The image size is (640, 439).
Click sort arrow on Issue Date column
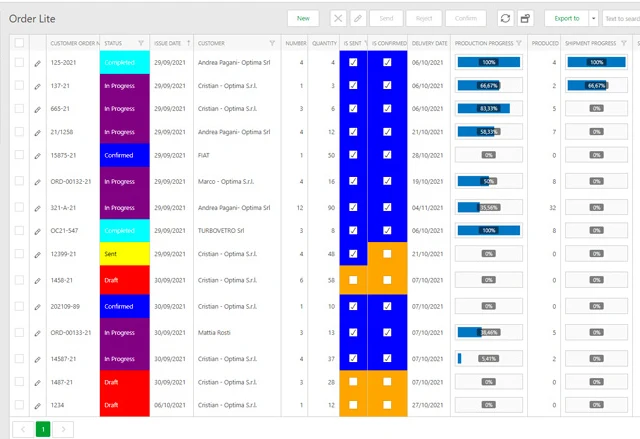click(188, 43)
